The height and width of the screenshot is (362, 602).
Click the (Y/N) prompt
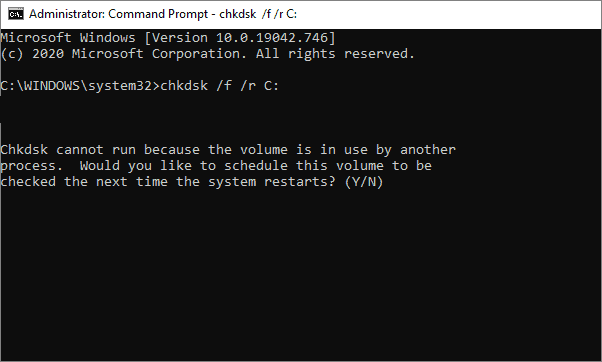tap(364, 182)
